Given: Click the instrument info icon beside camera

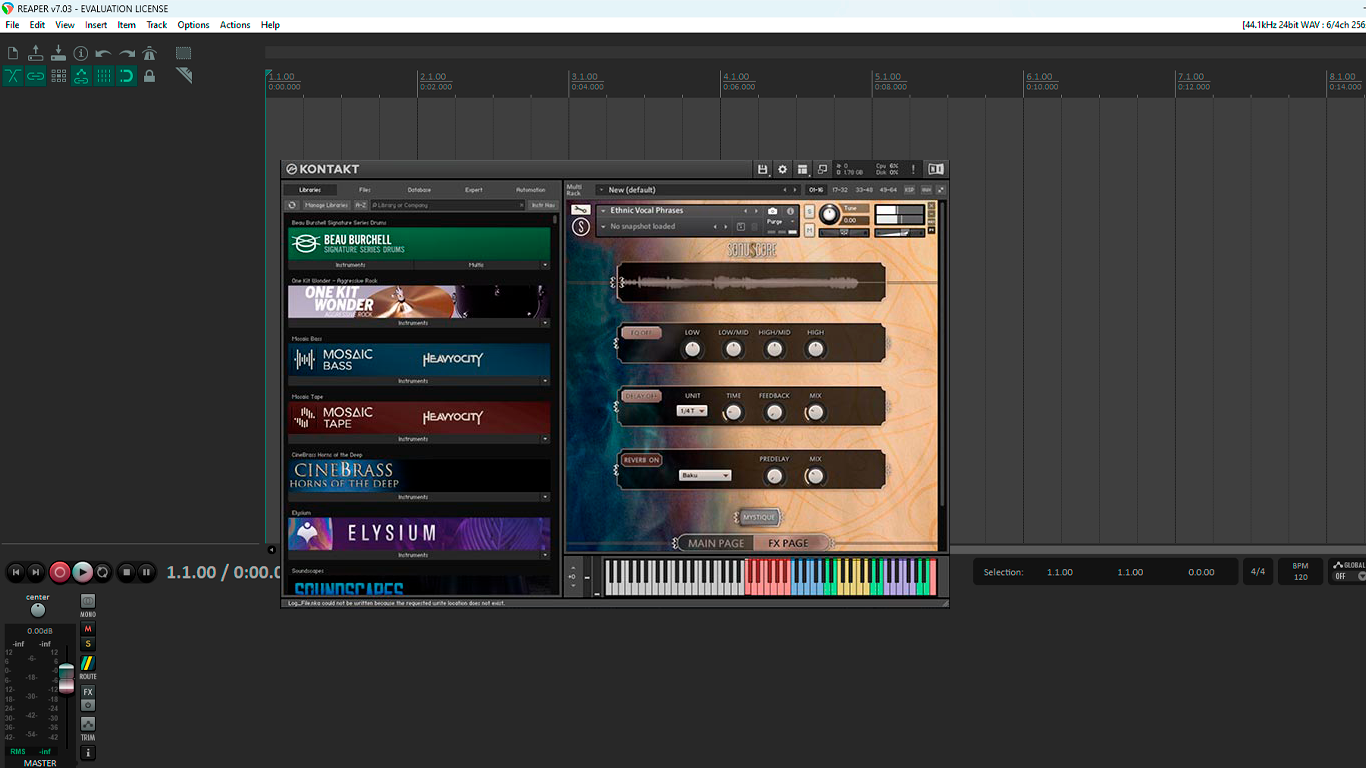Looking at the screenshot, I should coord(790,211).
